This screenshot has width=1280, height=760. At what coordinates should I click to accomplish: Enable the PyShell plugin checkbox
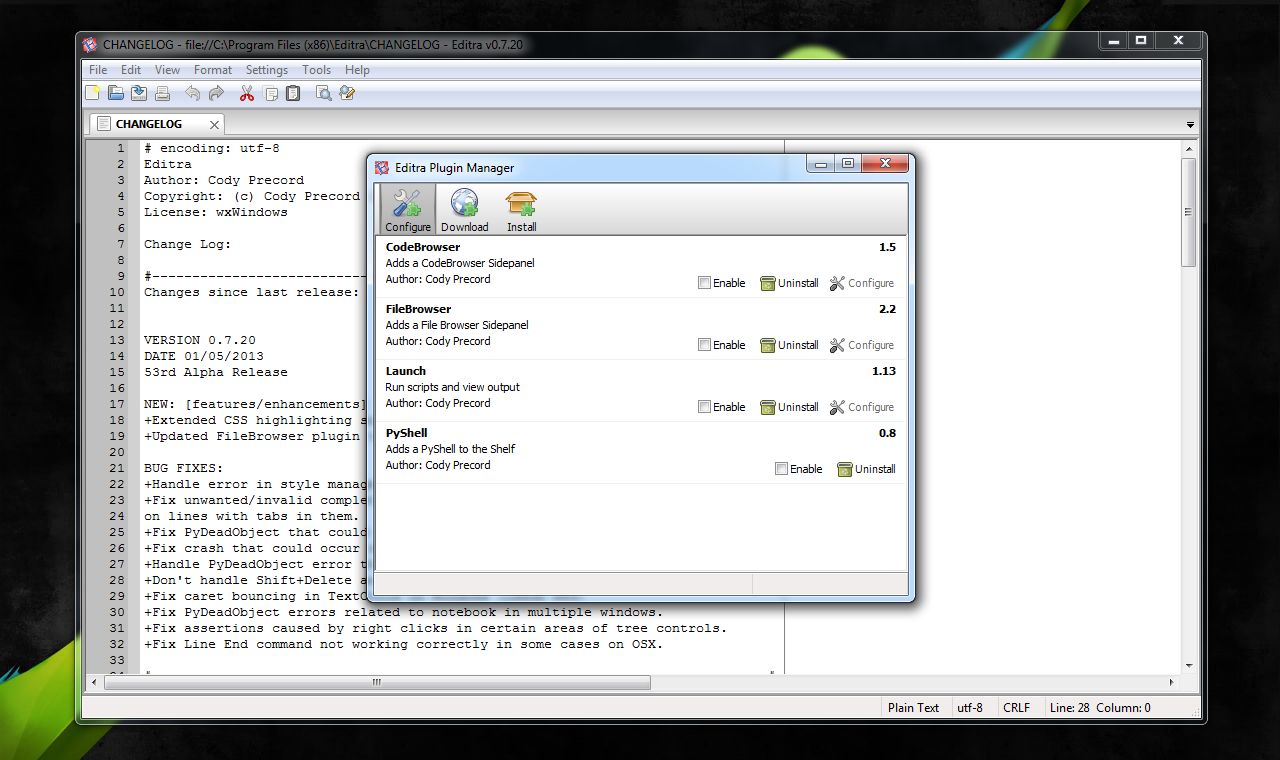click(781, 469)
